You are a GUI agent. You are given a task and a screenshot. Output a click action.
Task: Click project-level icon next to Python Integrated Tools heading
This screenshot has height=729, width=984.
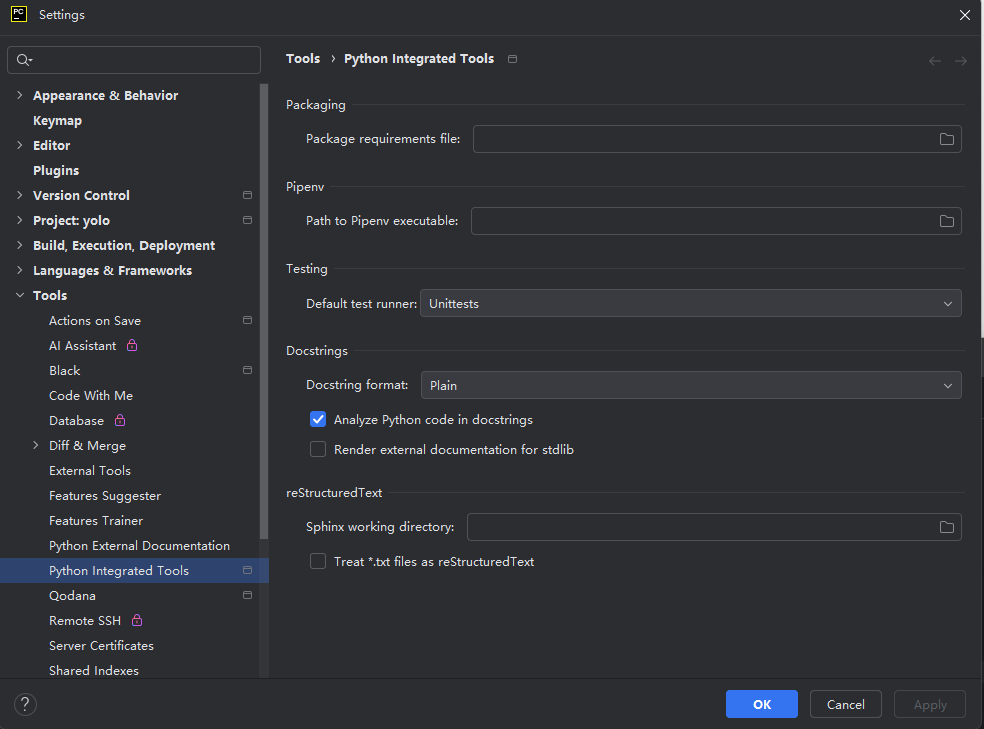point(512,59)
